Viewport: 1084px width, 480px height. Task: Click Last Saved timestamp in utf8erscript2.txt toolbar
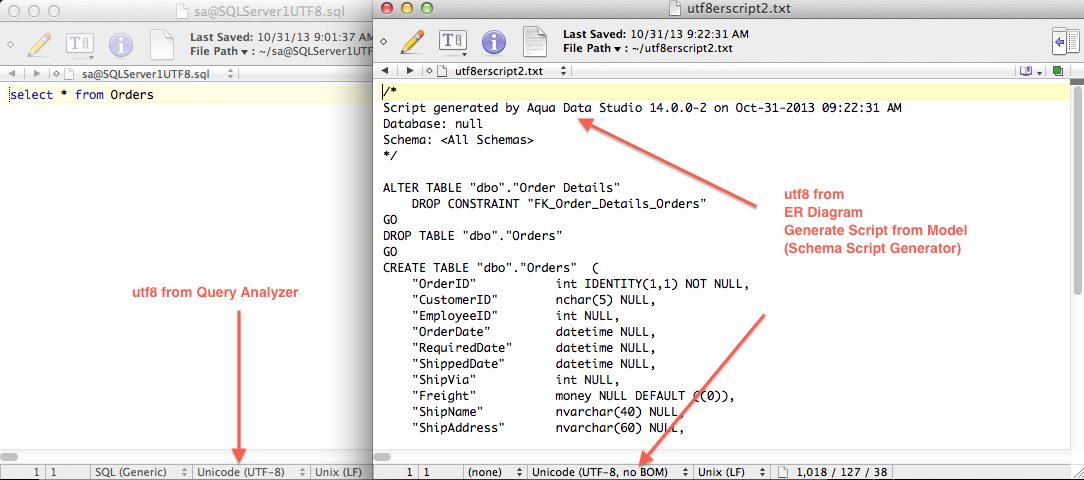(x=656, y=34)
